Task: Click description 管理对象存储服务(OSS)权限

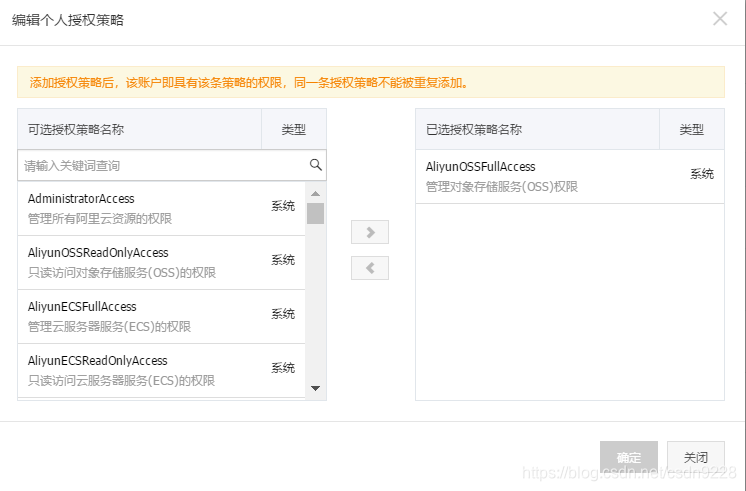Action: (x=502, y=187)
